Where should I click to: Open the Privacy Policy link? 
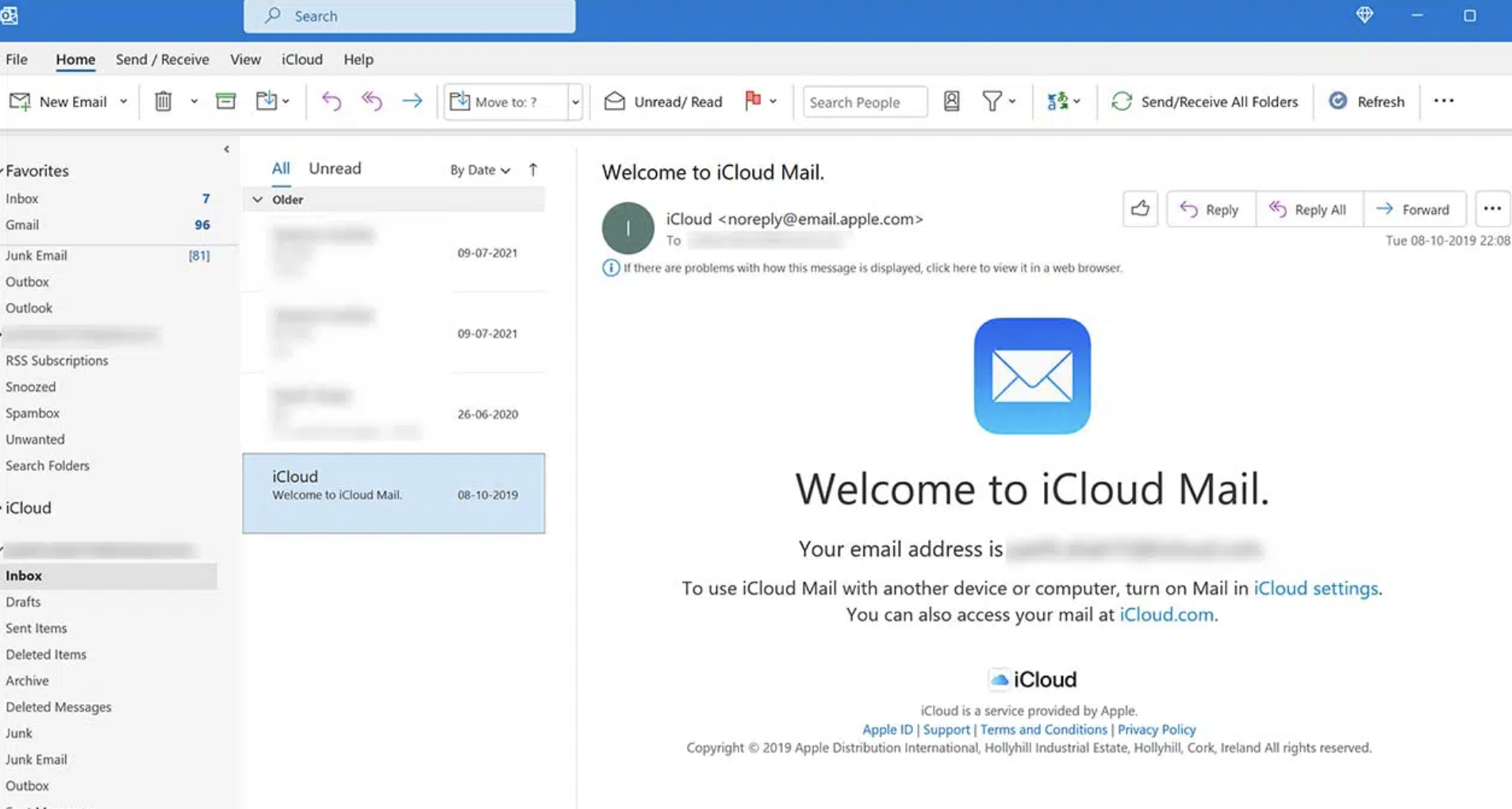pos(1157,730)
